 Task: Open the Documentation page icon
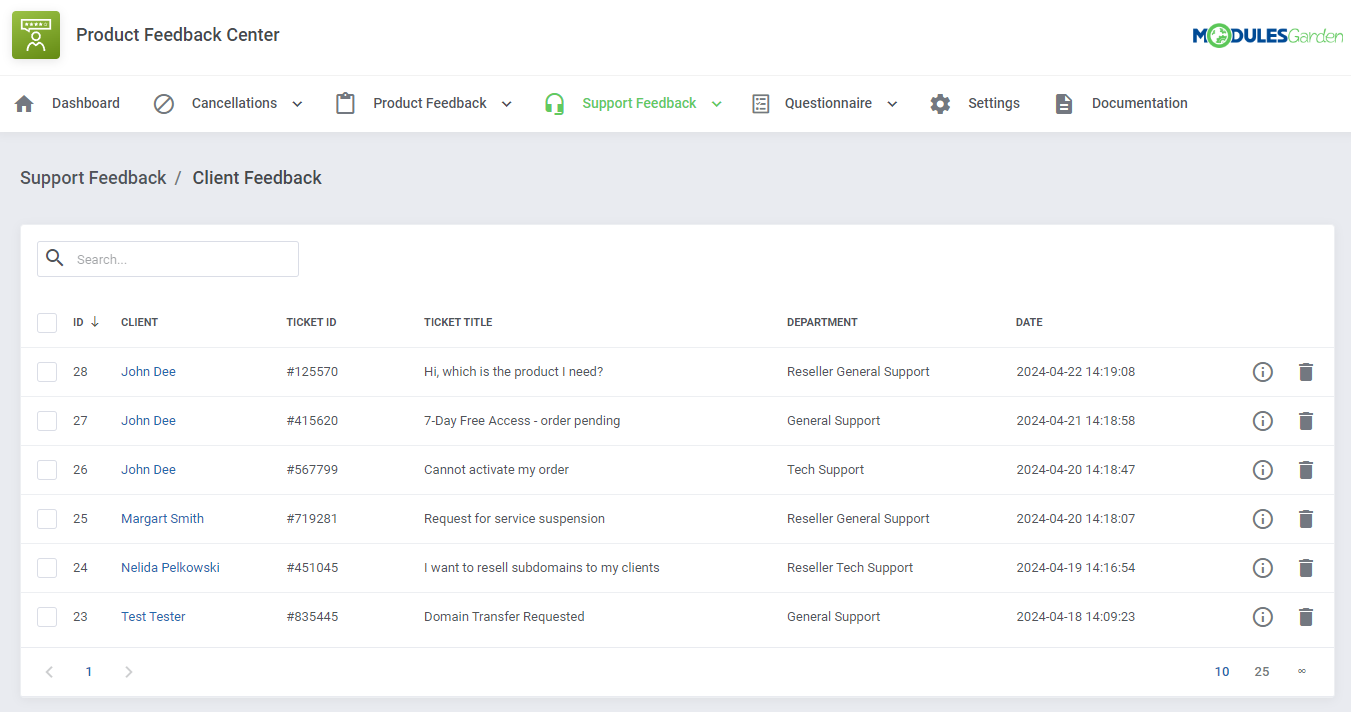[1063, 103]
